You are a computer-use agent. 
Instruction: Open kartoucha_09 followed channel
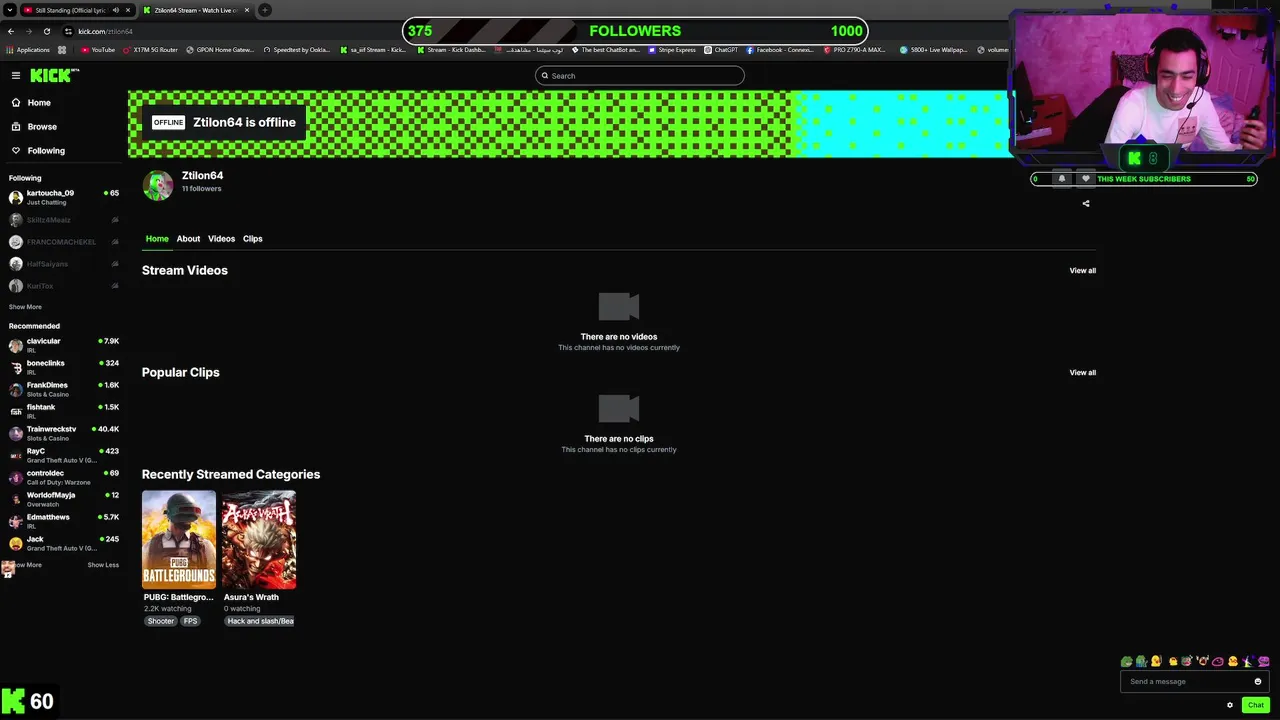tap(64, 197)
